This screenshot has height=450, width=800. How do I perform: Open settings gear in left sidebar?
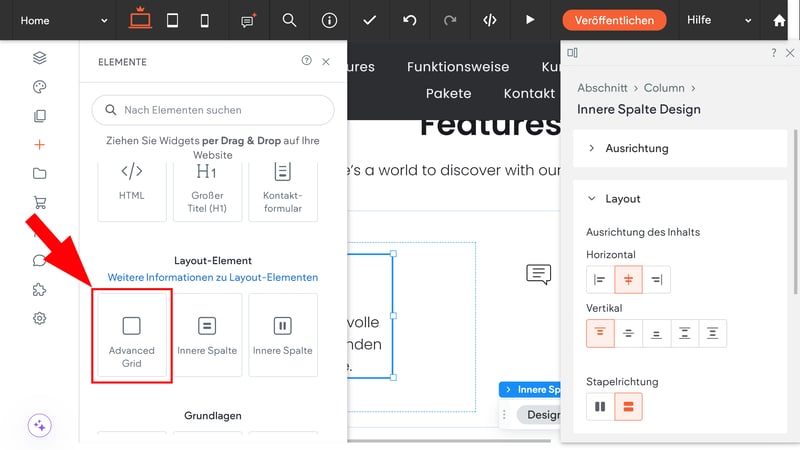click(x=40, y=318)
